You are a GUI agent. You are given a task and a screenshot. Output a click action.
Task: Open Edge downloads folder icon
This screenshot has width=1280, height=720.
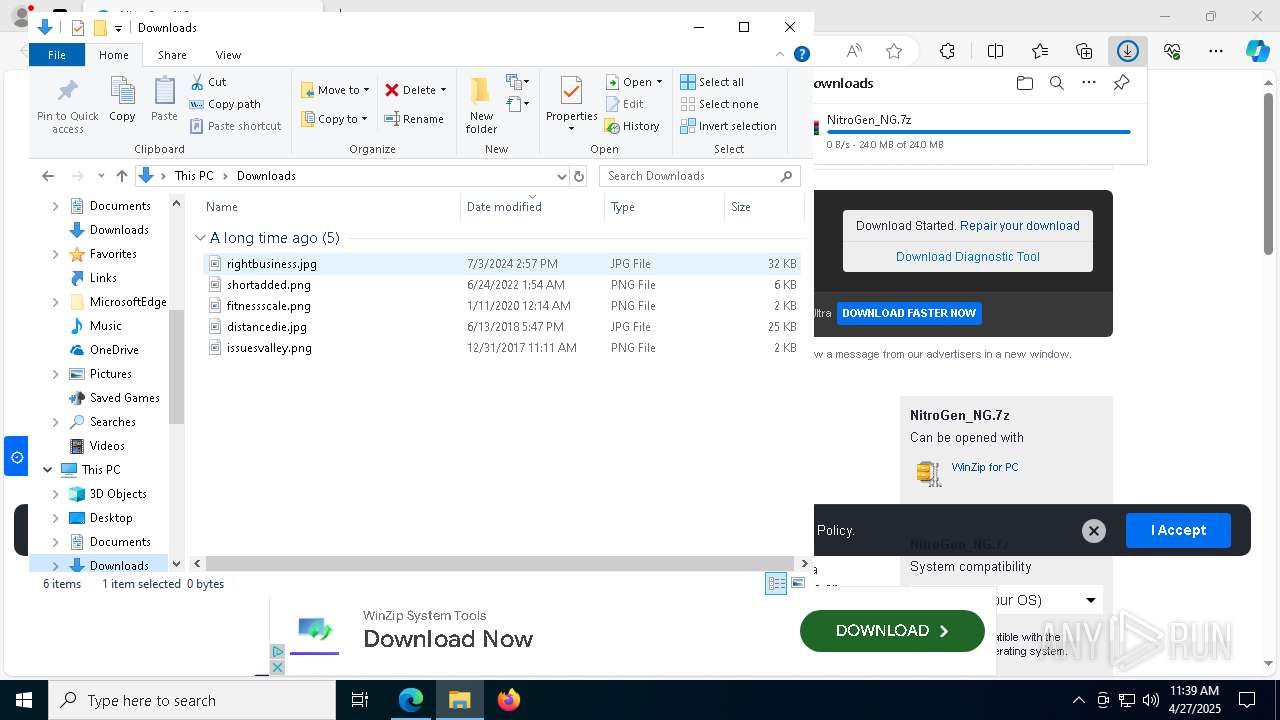[x=1024, y=83]
